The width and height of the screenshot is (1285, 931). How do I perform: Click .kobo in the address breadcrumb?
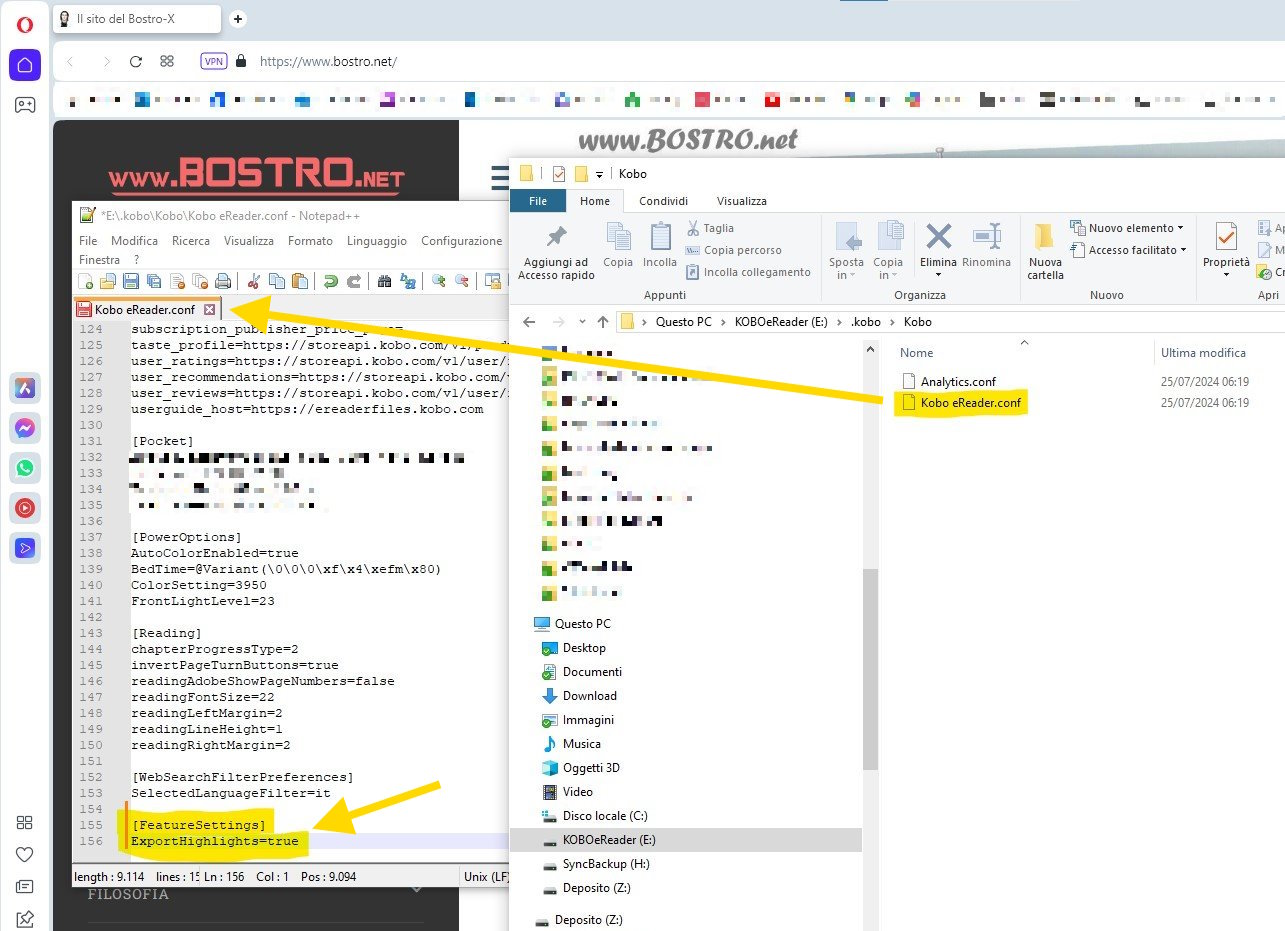[x=866, y=322]
